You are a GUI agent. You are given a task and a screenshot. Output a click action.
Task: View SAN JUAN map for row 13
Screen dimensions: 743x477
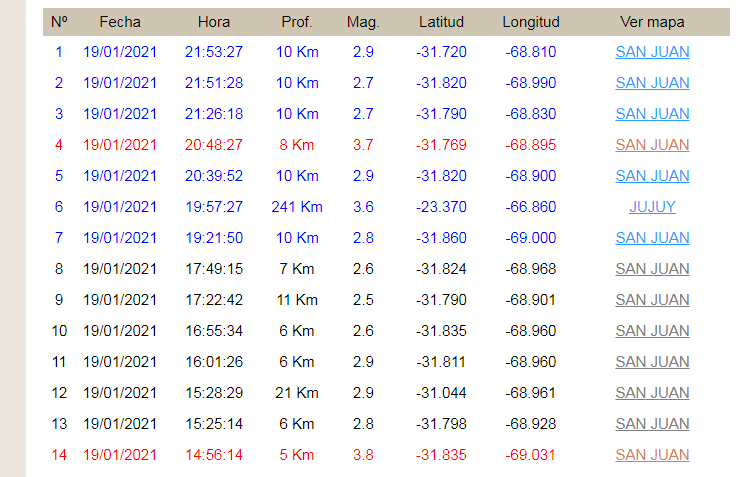point(652,424)
